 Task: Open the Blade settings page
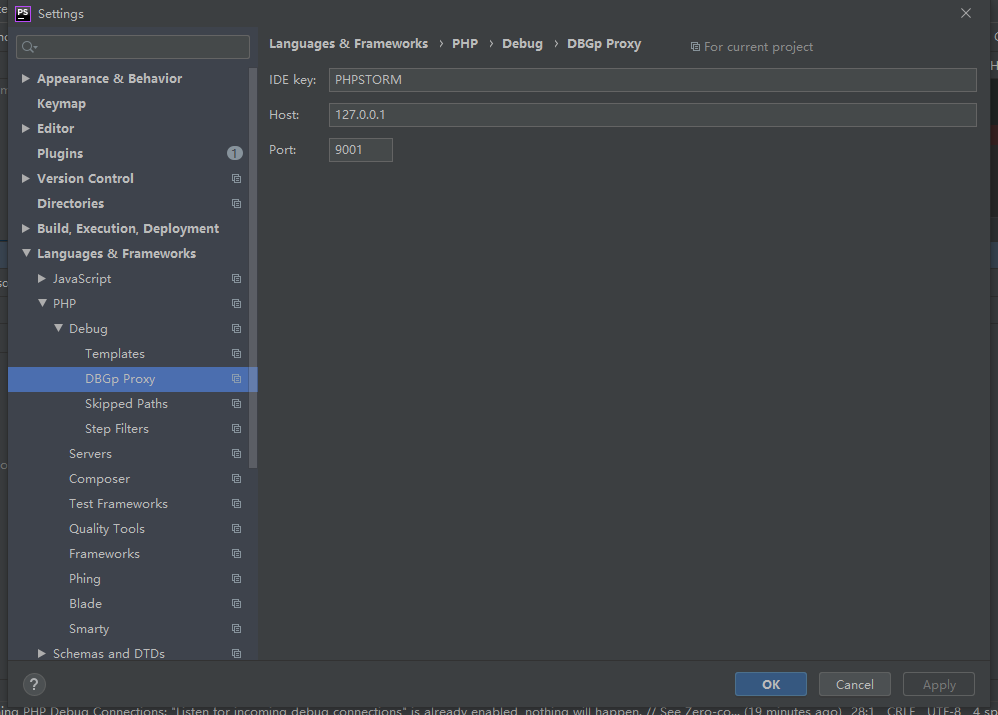(85, 604)
